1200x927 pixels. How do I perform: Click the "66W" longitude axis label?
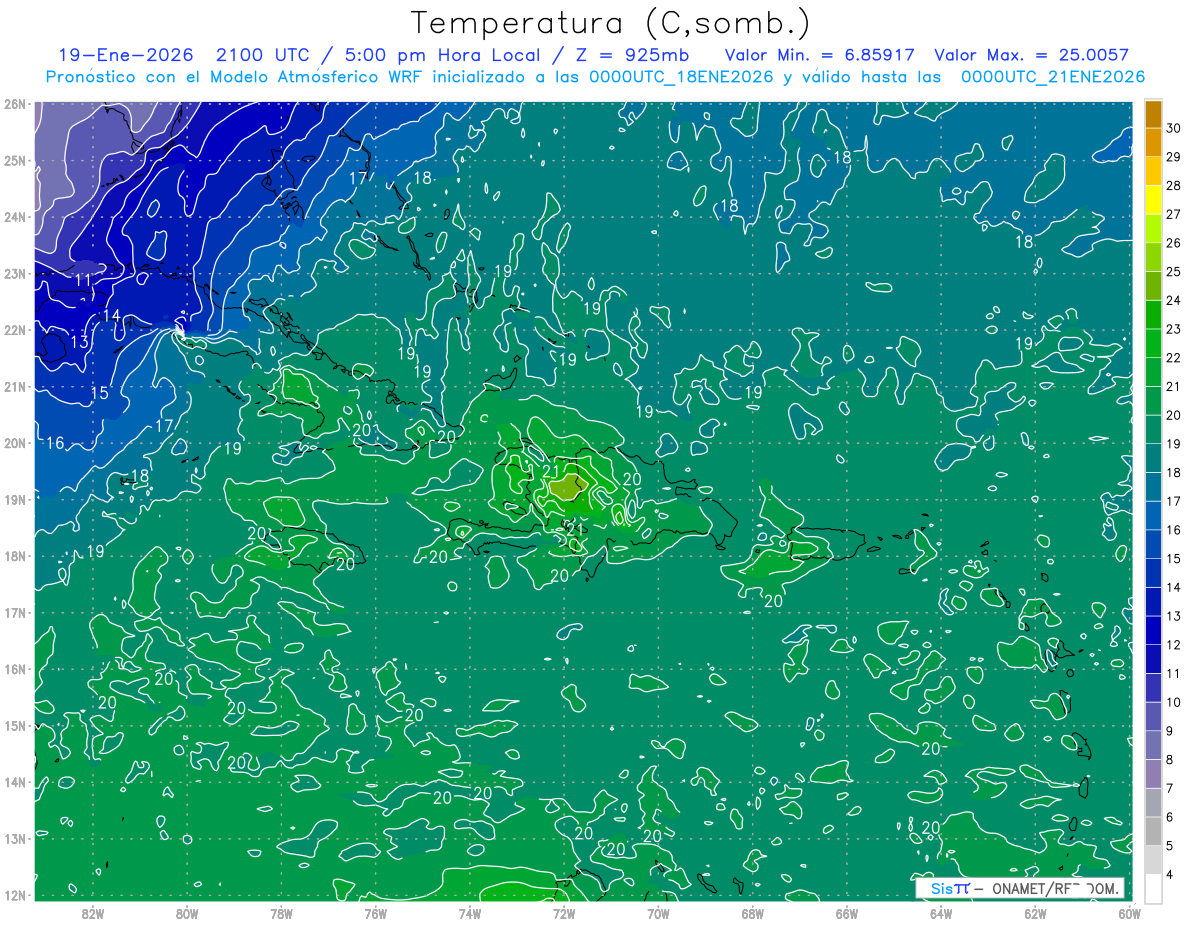846,913
